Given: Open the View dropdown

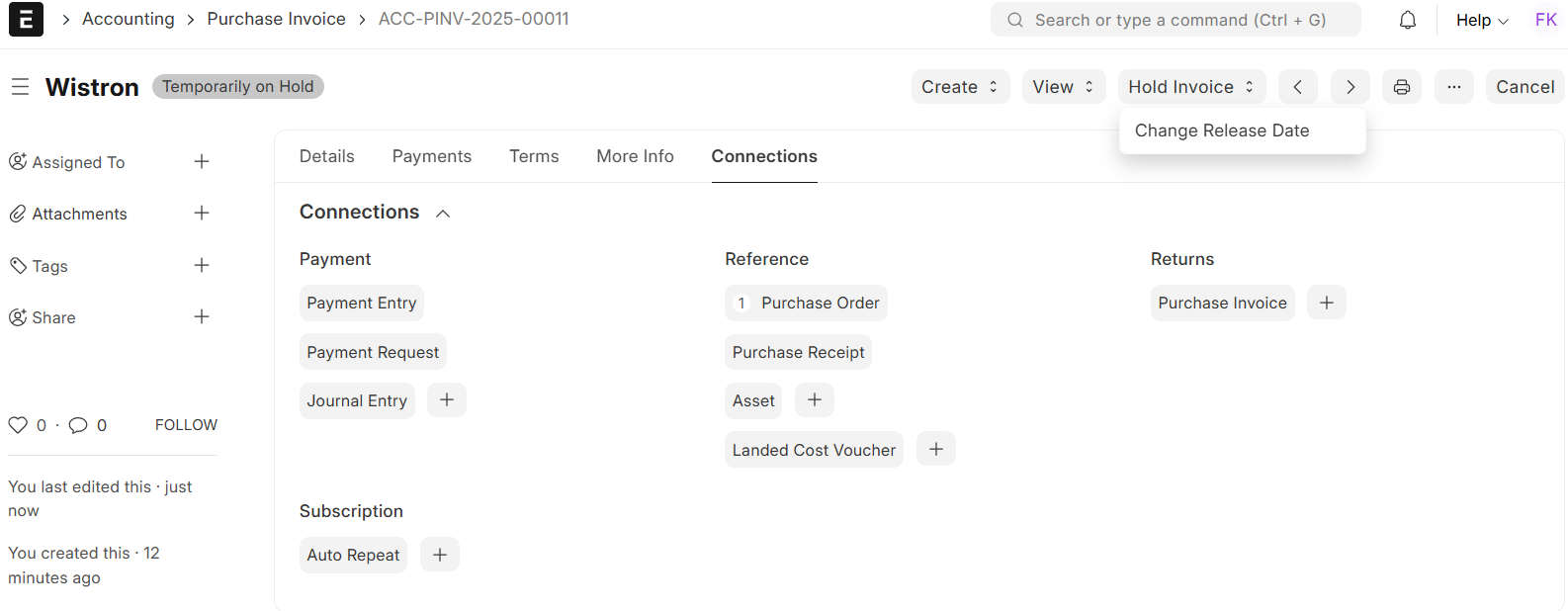Looking at the screenshot, I should [x=1063, y=87].
